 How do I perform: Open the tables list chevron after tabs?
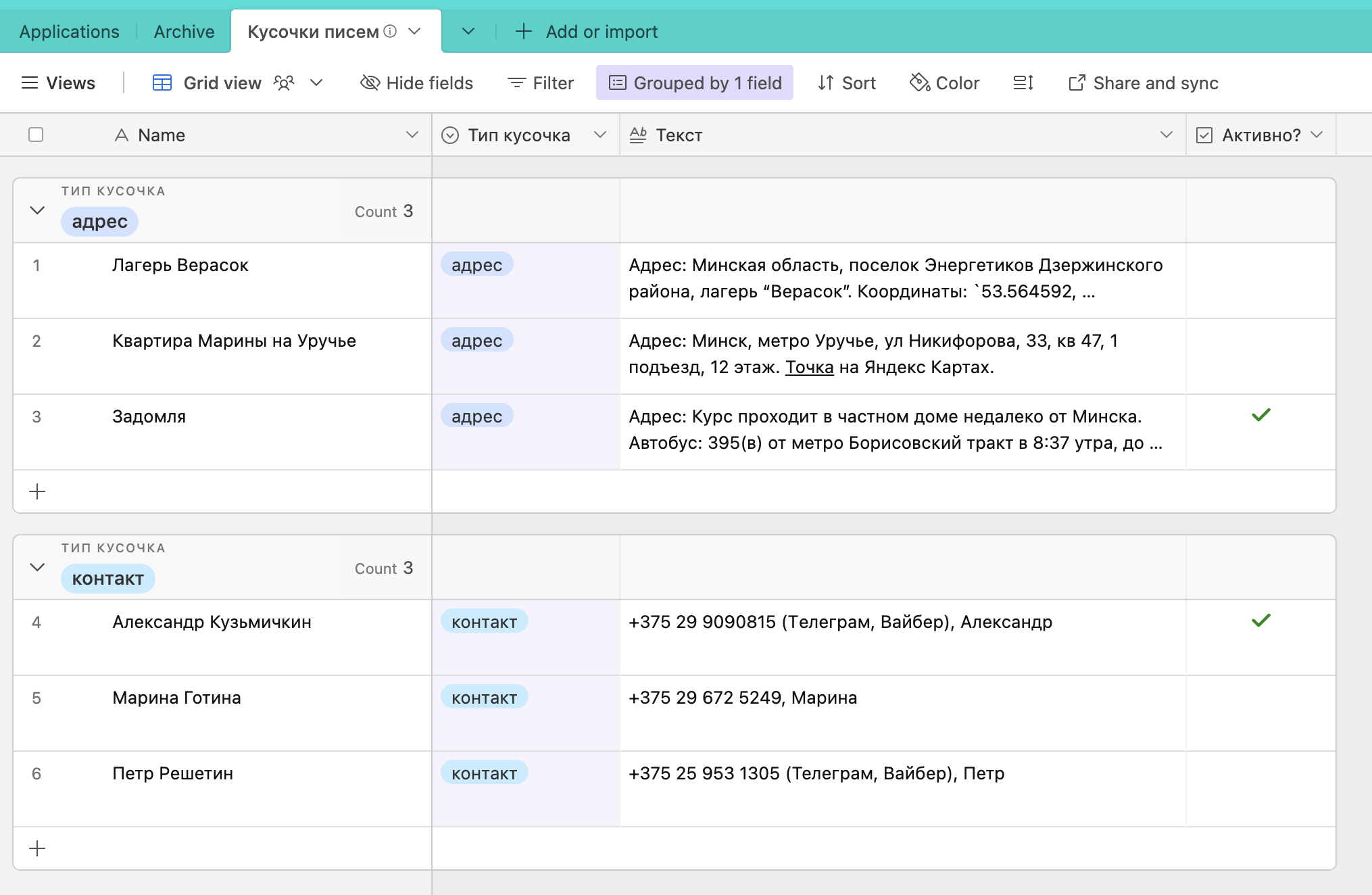(468, 31)
